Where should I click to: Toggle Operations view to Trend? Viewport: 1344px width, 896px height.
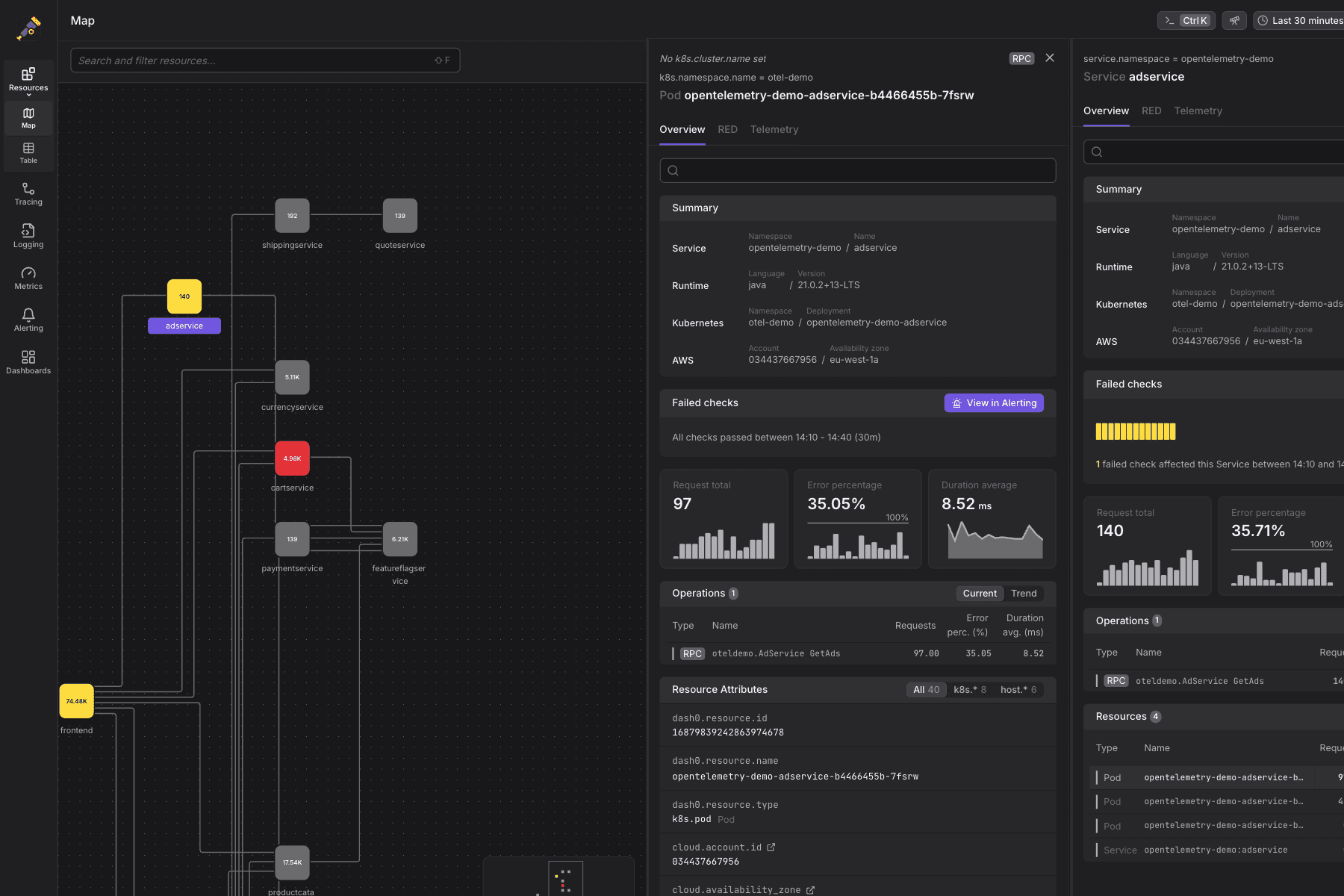(x=1024, y=594)
